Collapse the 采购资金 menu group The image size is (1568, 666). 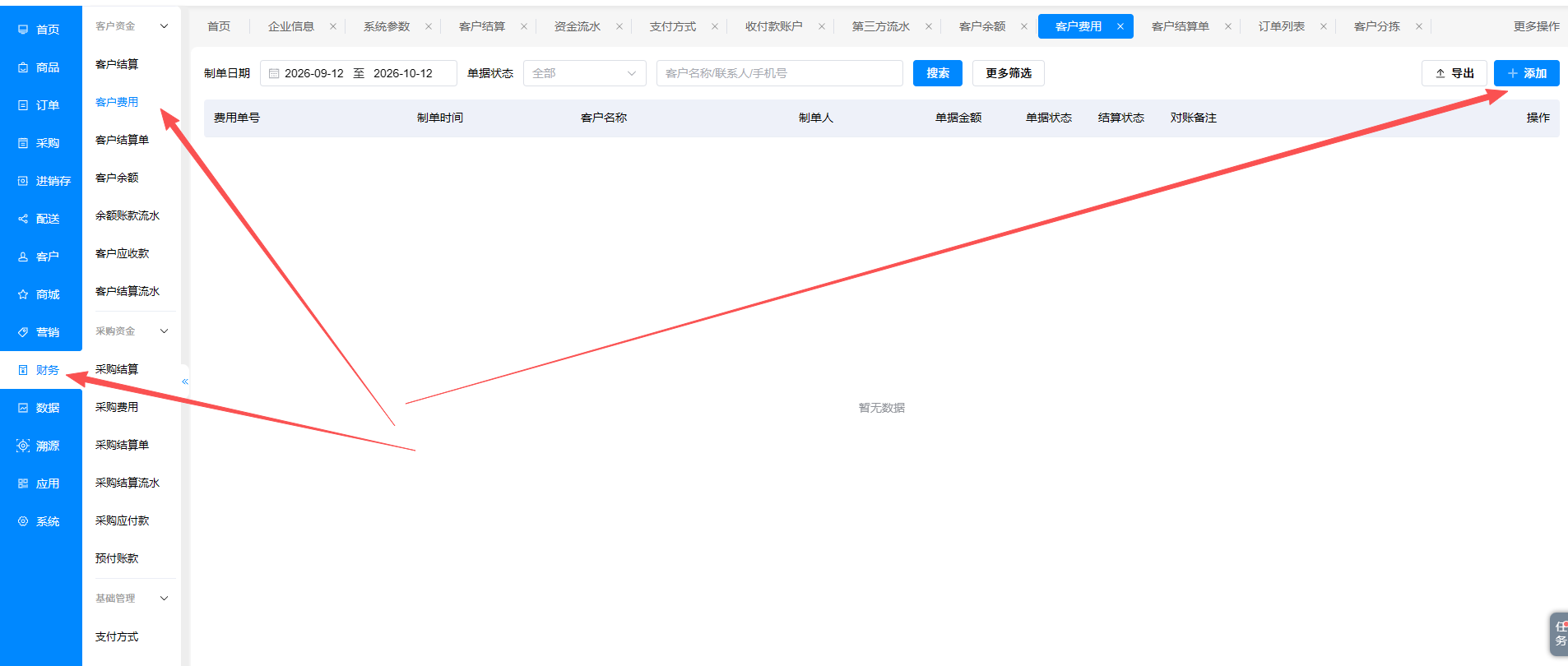click(x=164, y=331)
